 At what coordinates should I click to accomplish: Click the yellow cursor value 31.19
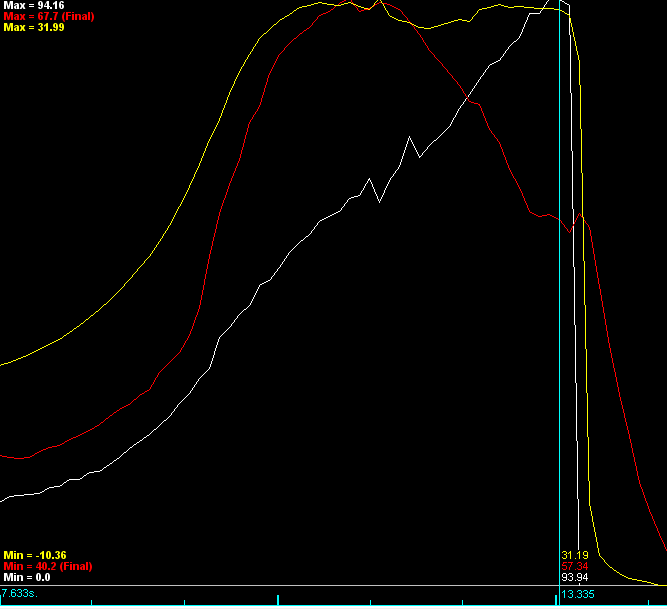click(575, 555)
